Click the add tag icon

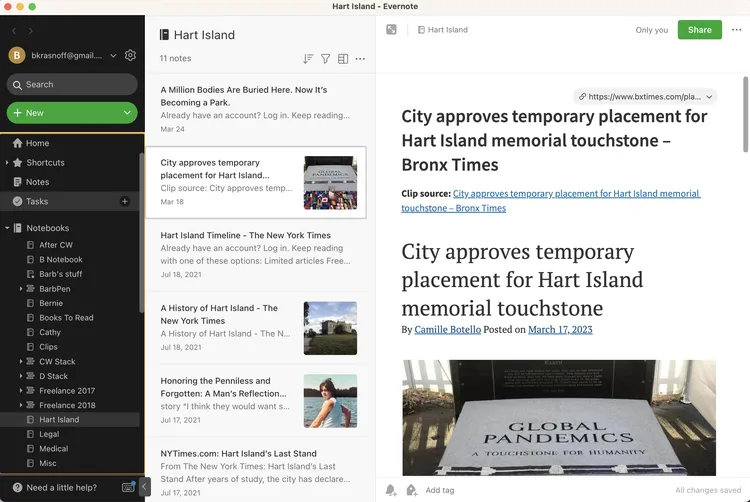tap(411, 490)
